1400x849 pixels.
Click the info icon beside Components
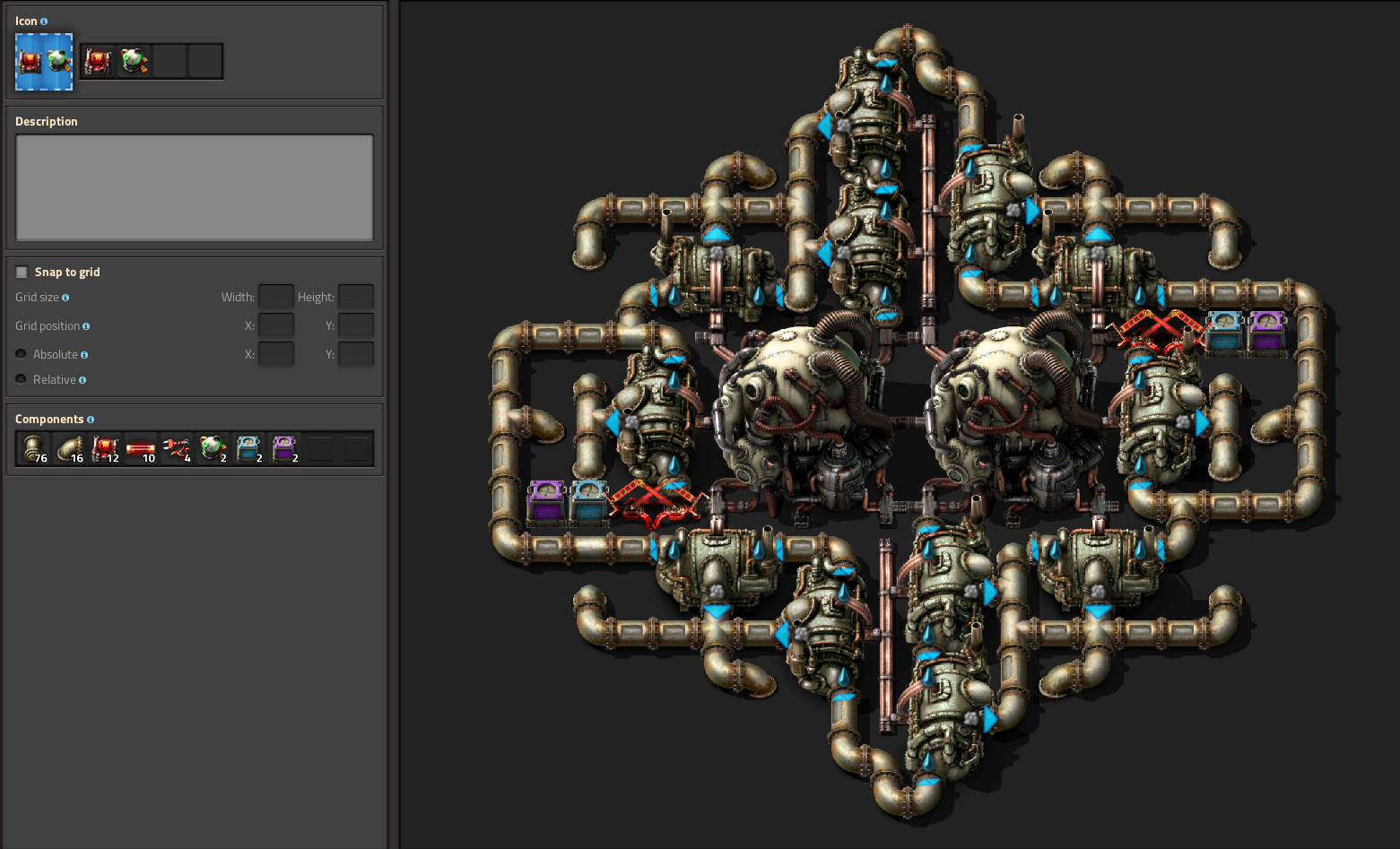click(91, 420)
